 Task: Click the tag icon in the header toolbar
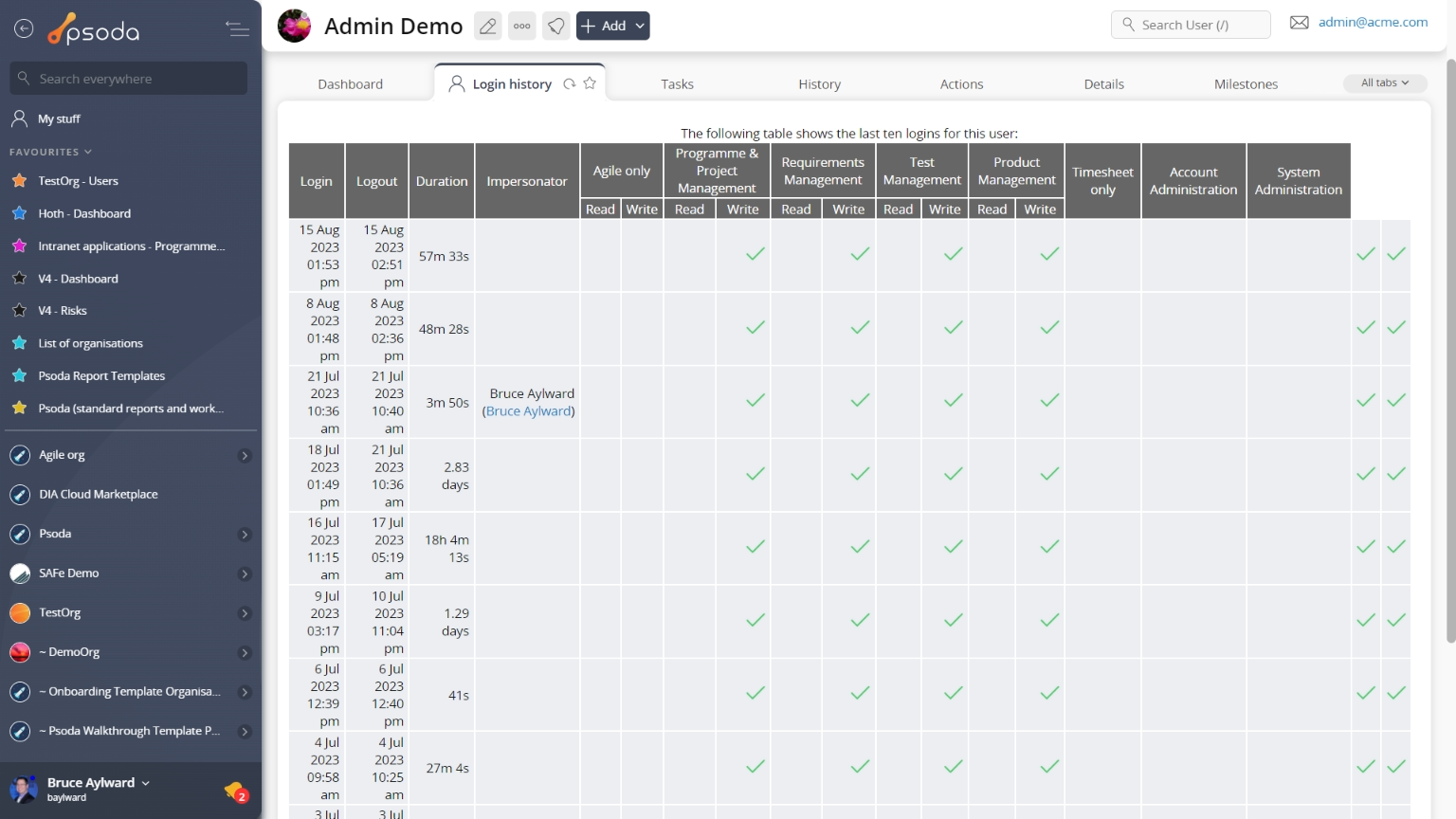tap(556, 26)
